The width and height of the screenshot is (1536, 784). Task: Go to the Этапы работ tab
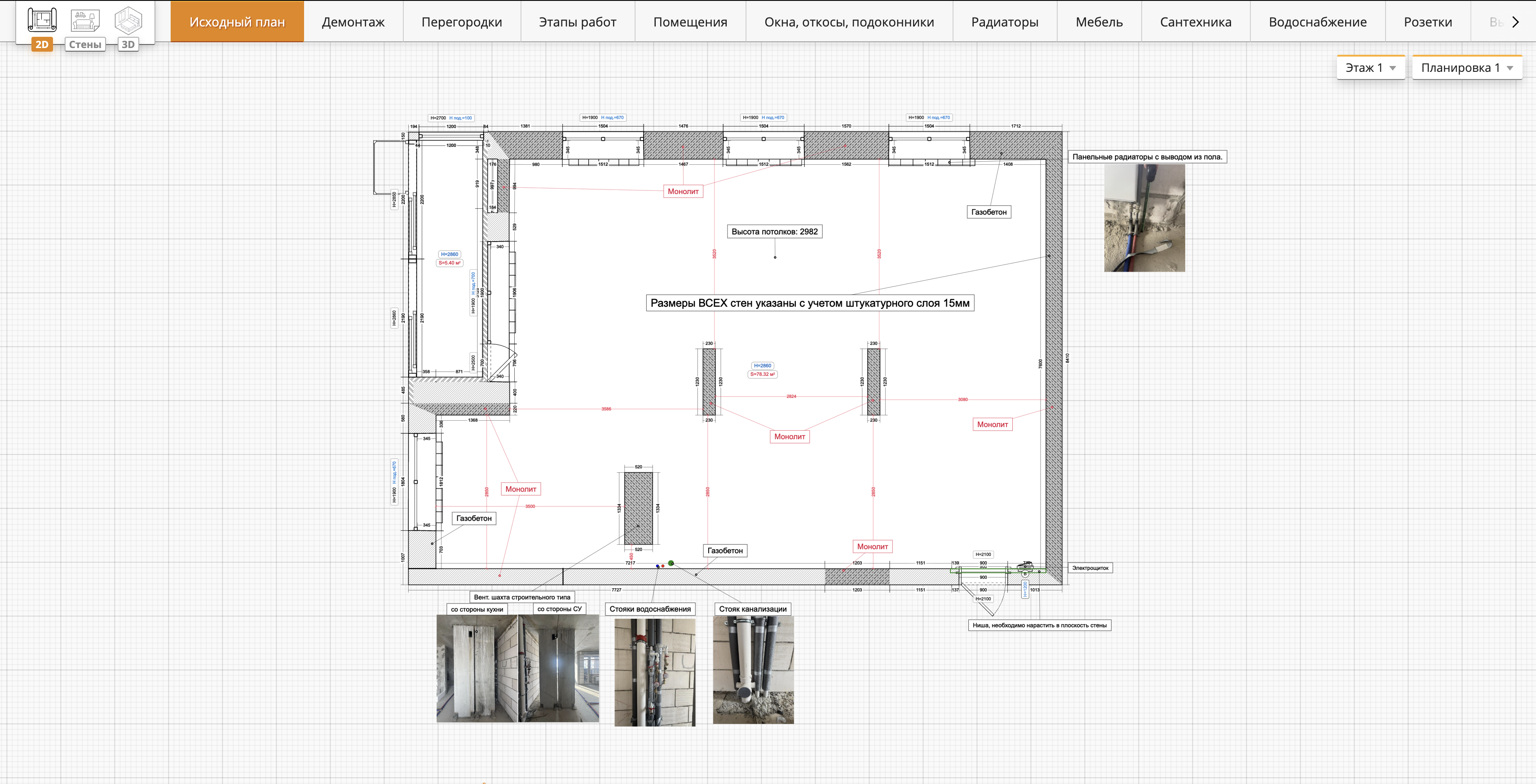(577, 22)
